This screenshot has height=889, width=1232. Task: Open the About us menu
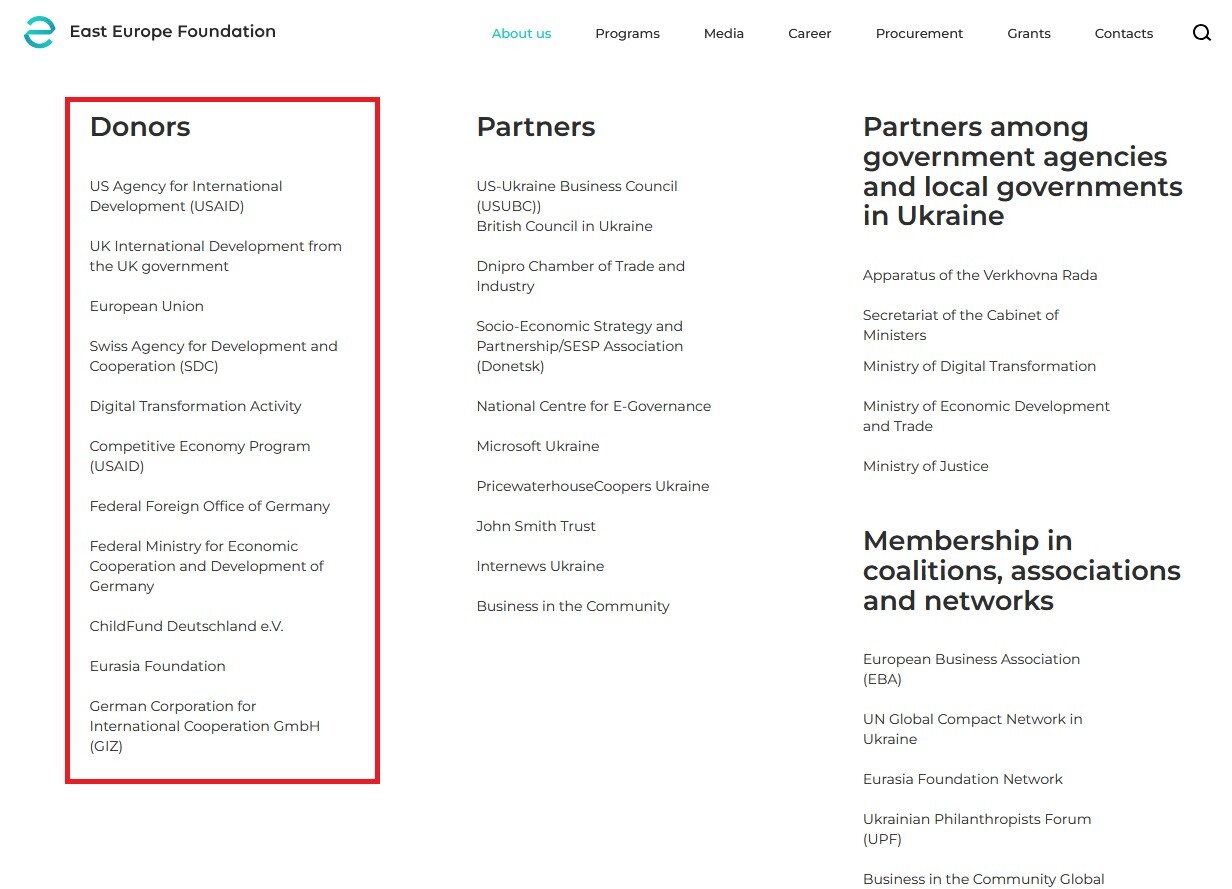(521, 34)
